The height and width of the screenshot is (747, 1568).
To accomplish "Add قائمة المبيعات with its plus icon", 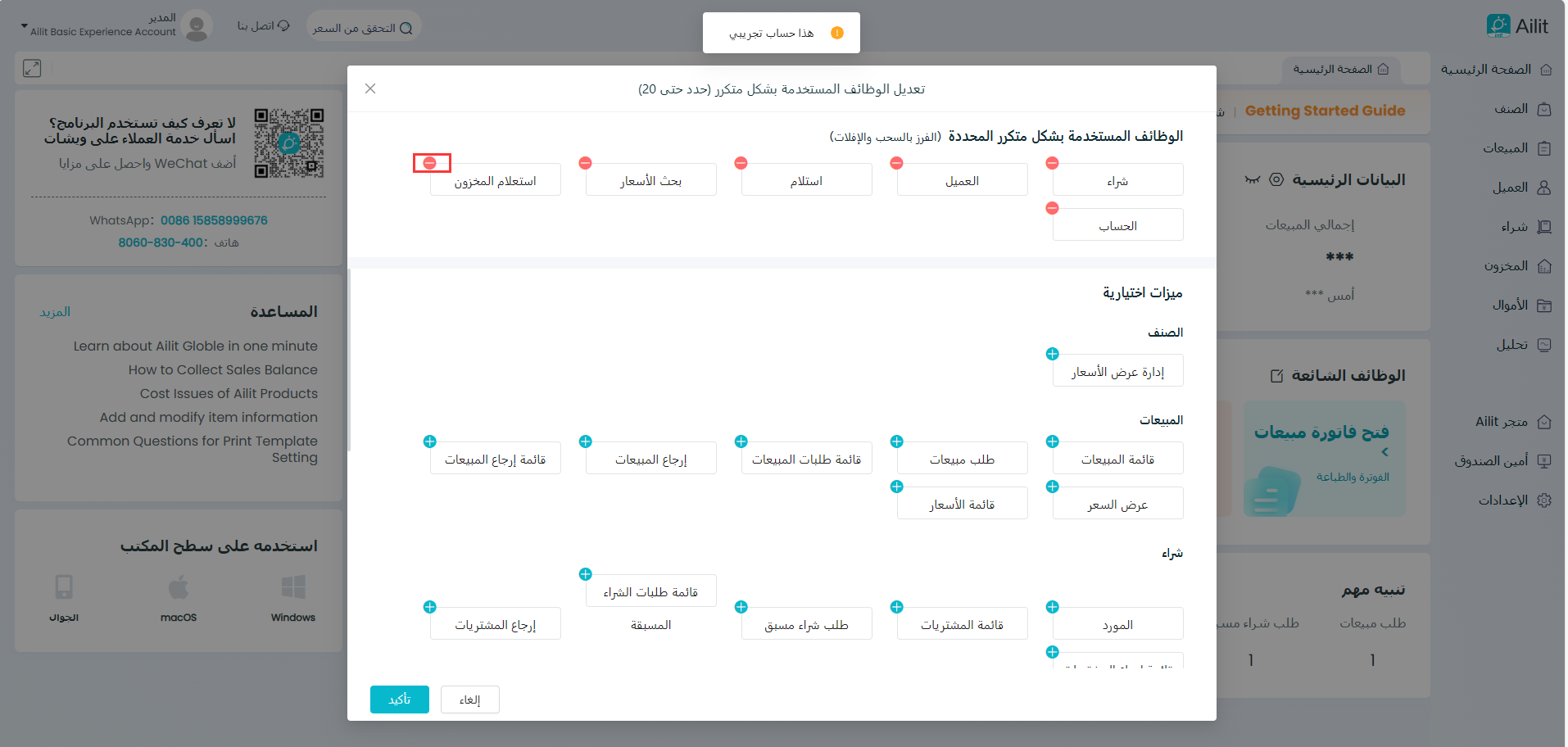I will pos(1052,441).
